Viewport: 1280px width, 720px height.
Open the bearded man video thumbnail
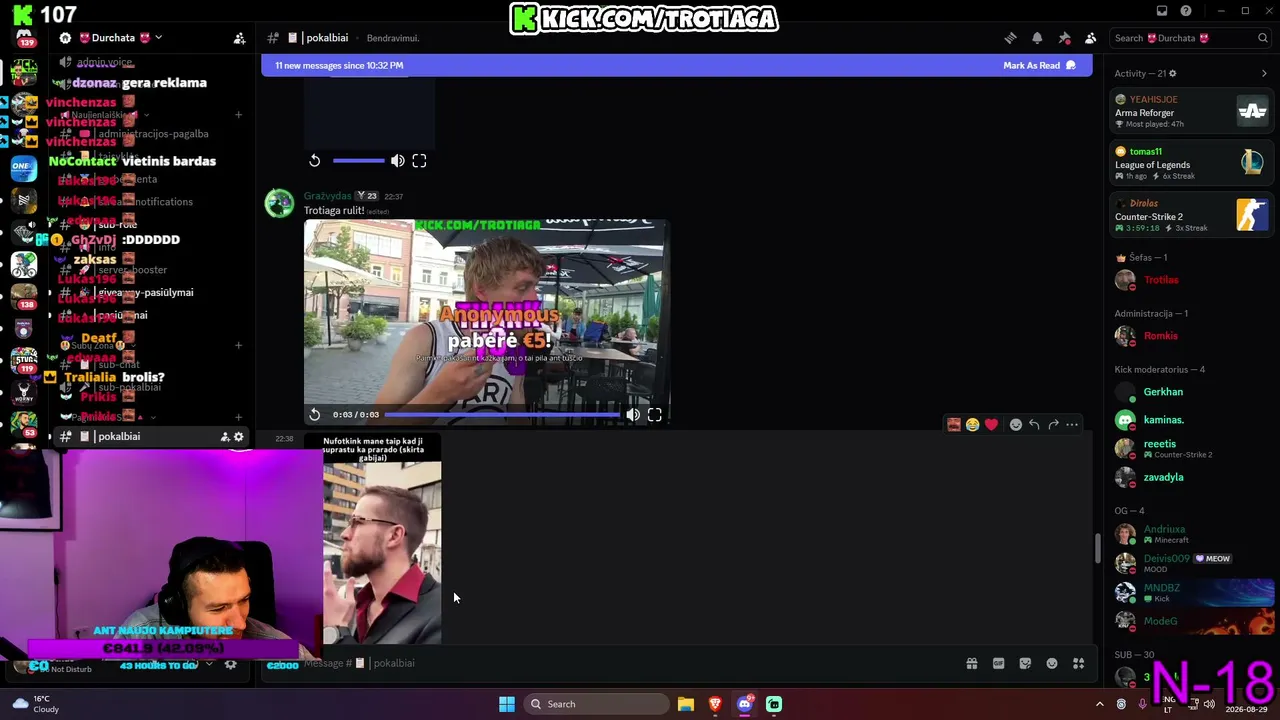point(382,540)
